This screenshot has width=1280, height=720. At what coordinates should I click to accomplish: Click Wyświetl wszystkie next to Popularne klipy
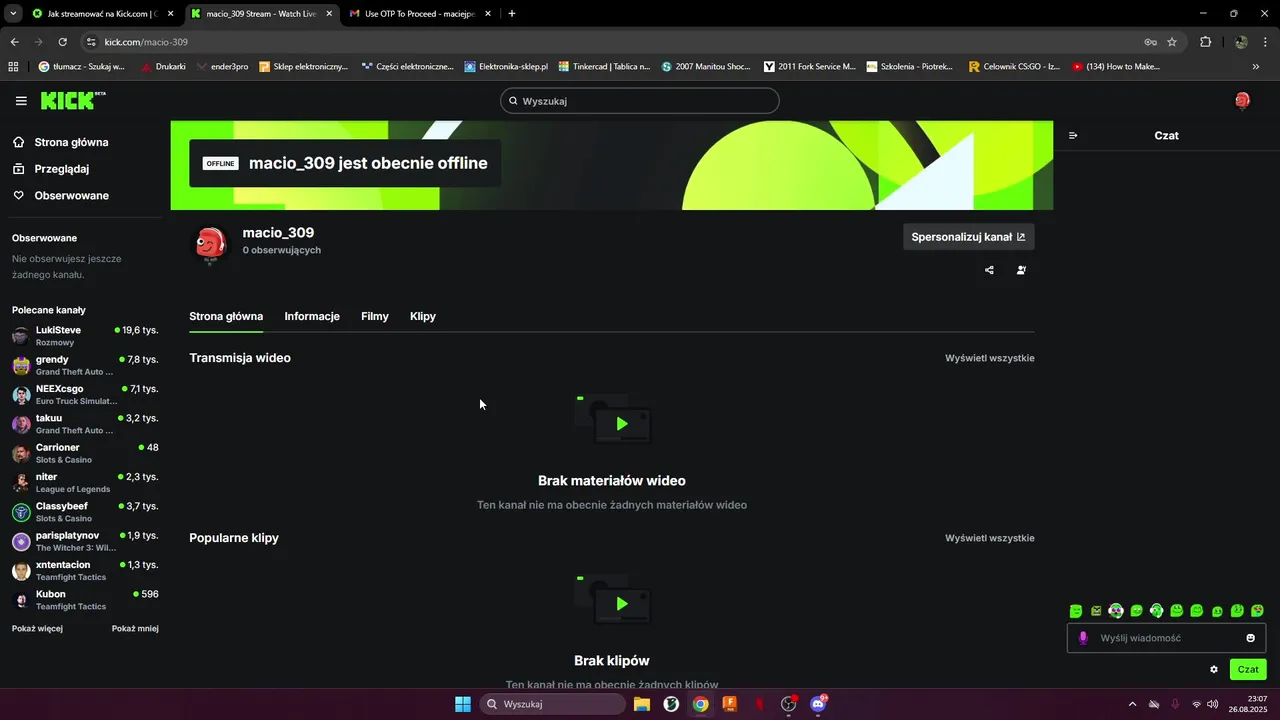pos(990,538)
